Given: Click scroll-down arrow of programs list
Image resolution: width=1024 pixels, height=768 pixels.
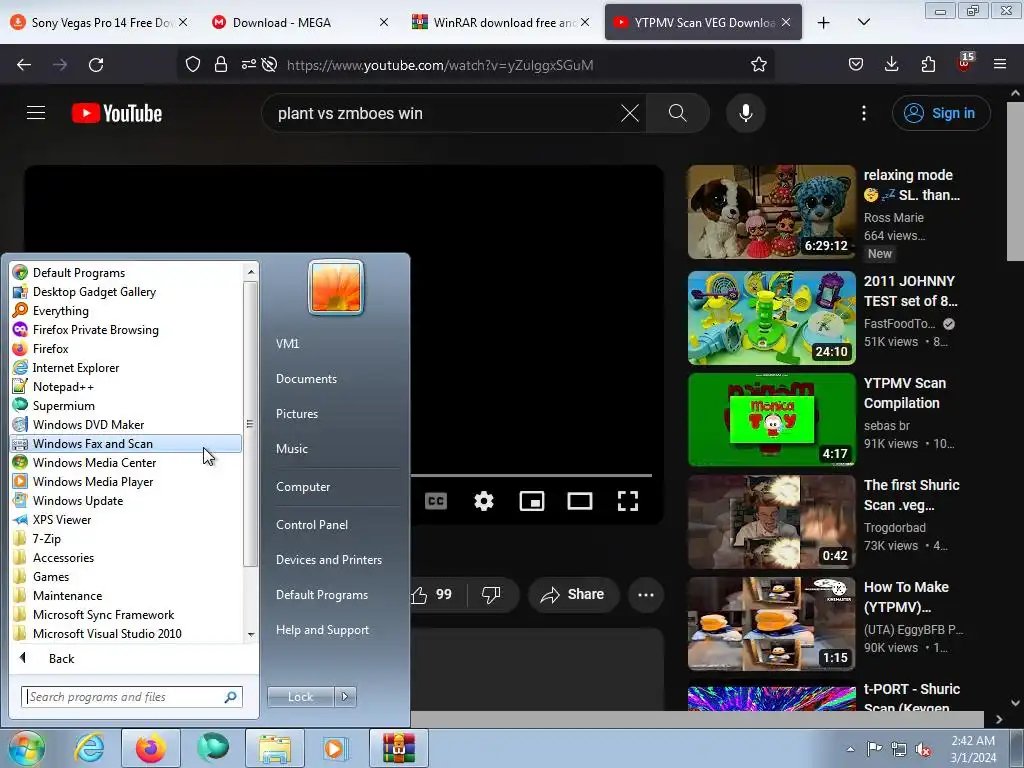Looking at the screenshot, I should 251,635.
